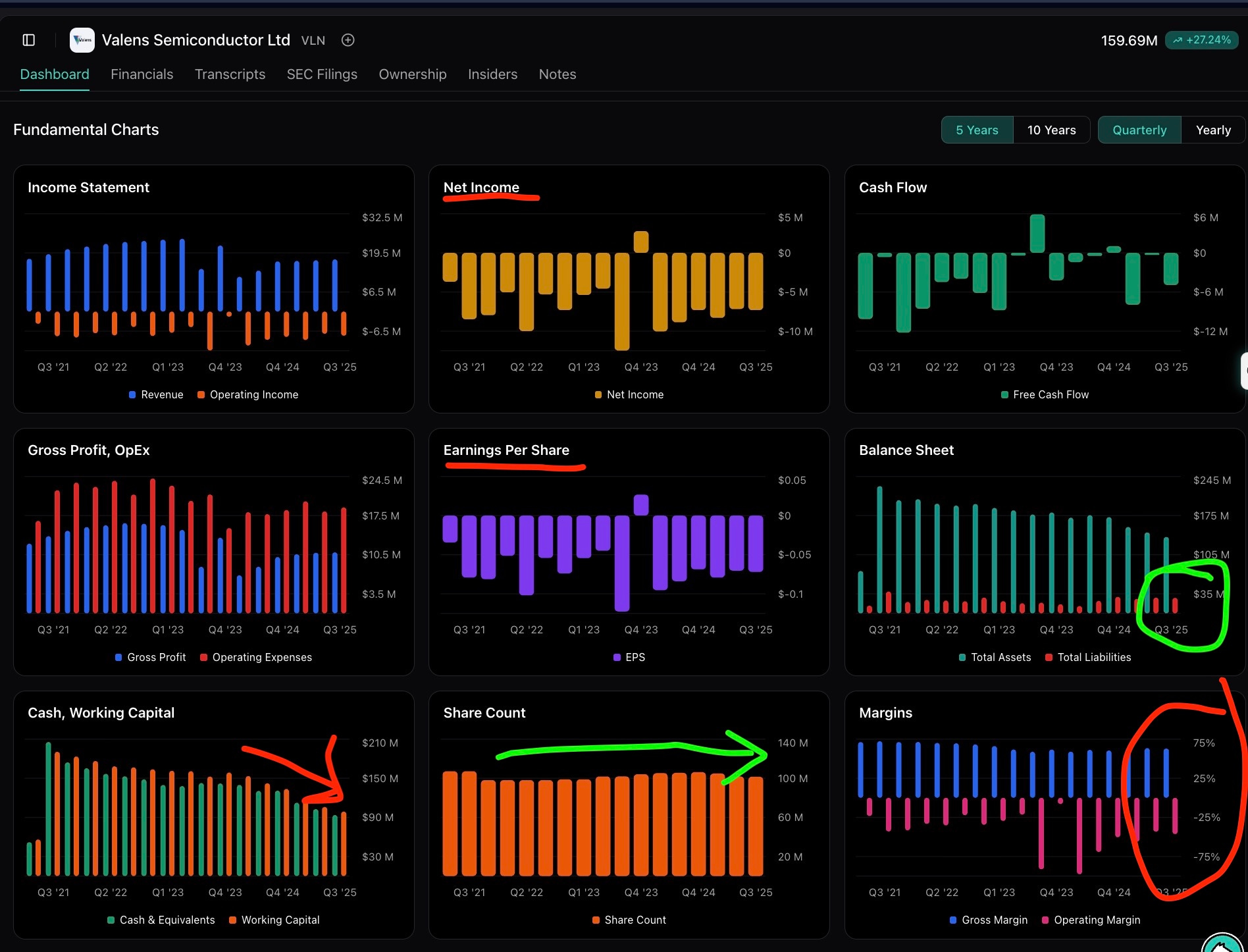
Task: Toggle Cash & Equivalents legend entry
Action: tap(161, 920)
